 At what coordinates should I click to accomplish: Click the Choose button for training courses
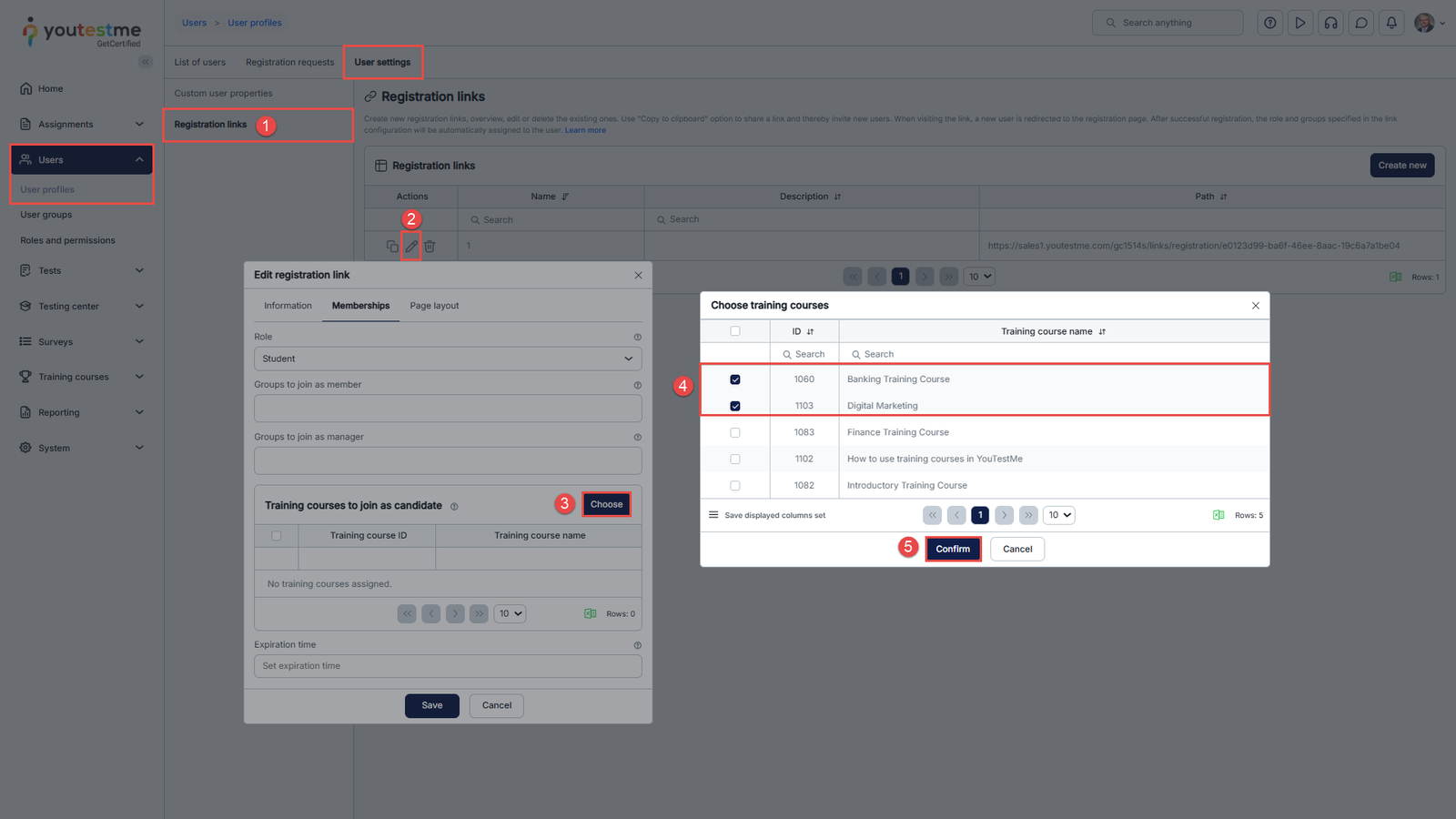pyautogui.click(x=606, y=504)
